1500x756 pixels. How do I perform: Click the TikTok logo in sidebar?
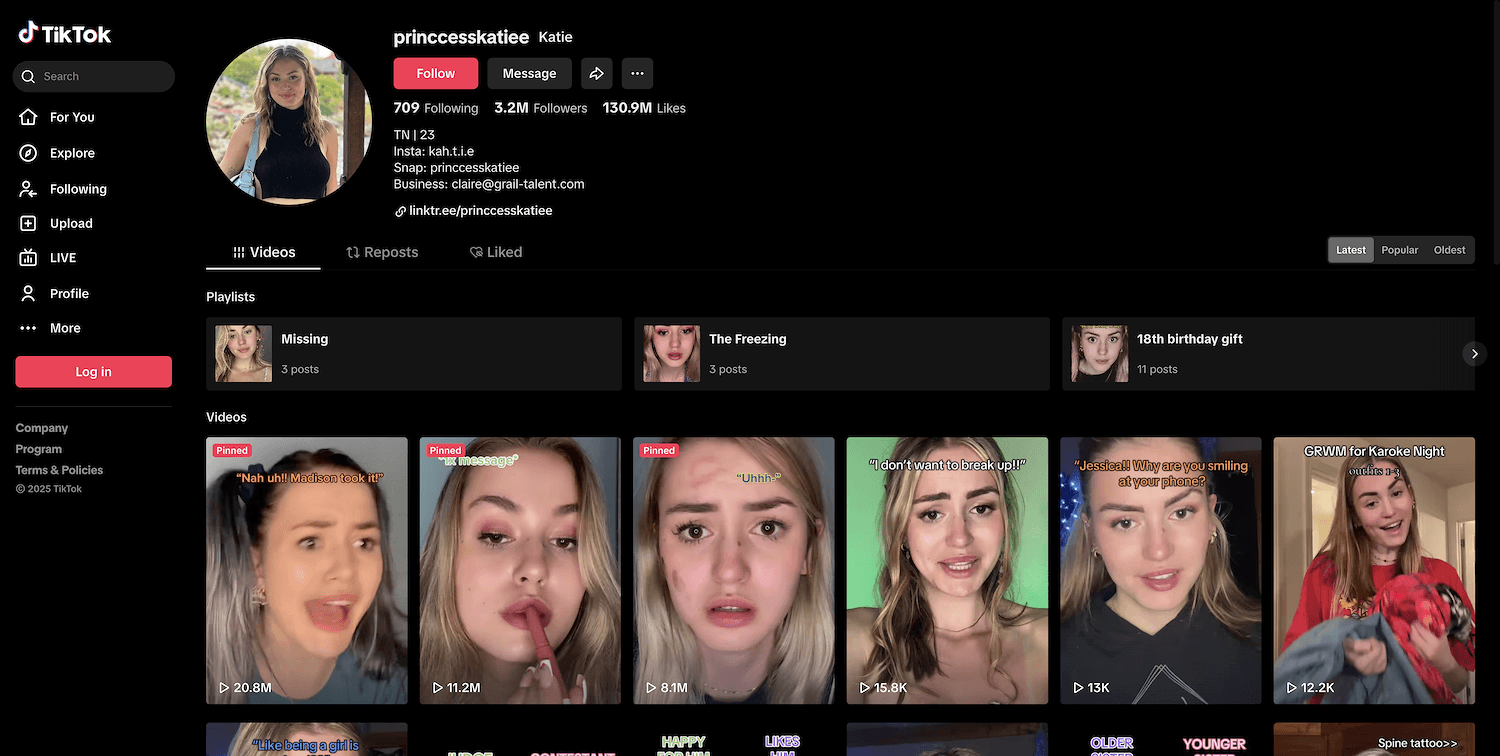point(65,34)
